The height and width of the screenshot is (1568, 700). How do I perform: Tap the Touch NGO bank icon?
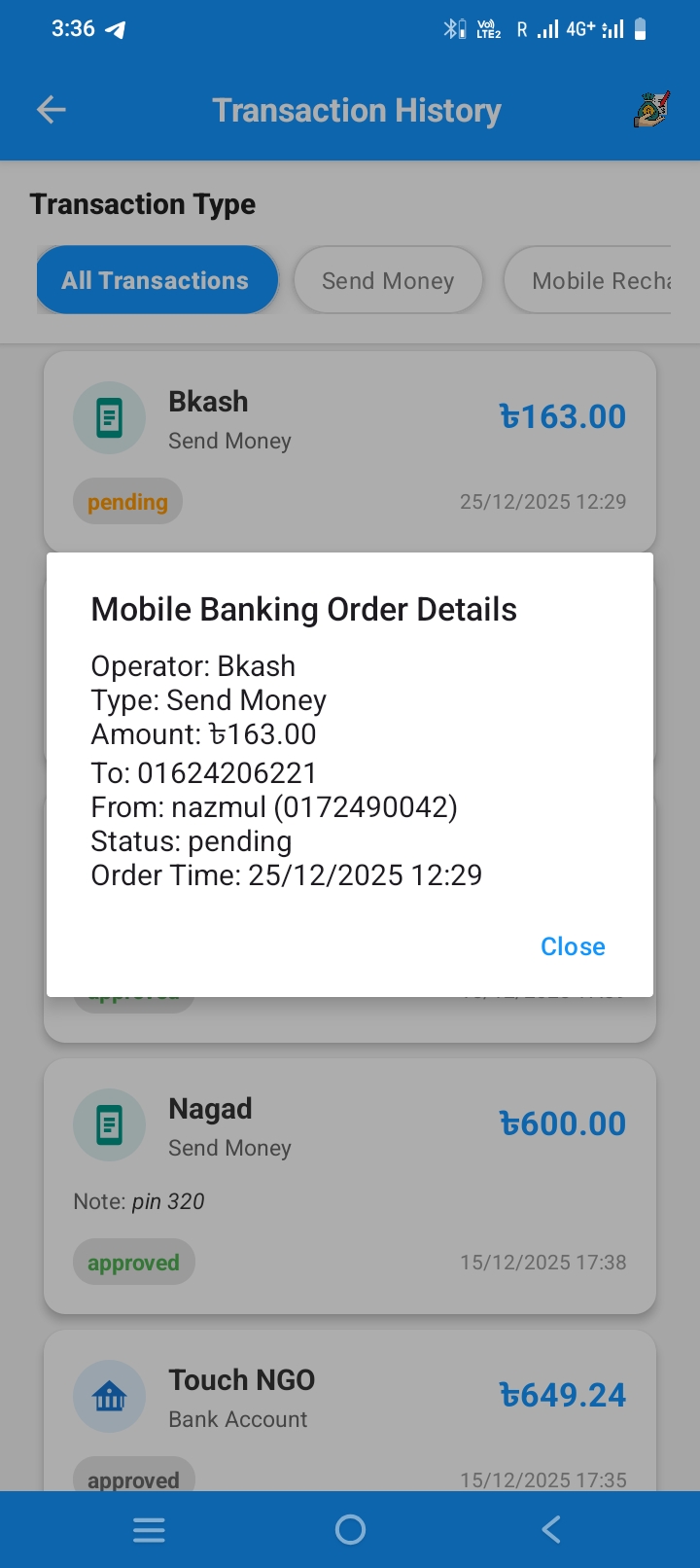[109, 1397]
